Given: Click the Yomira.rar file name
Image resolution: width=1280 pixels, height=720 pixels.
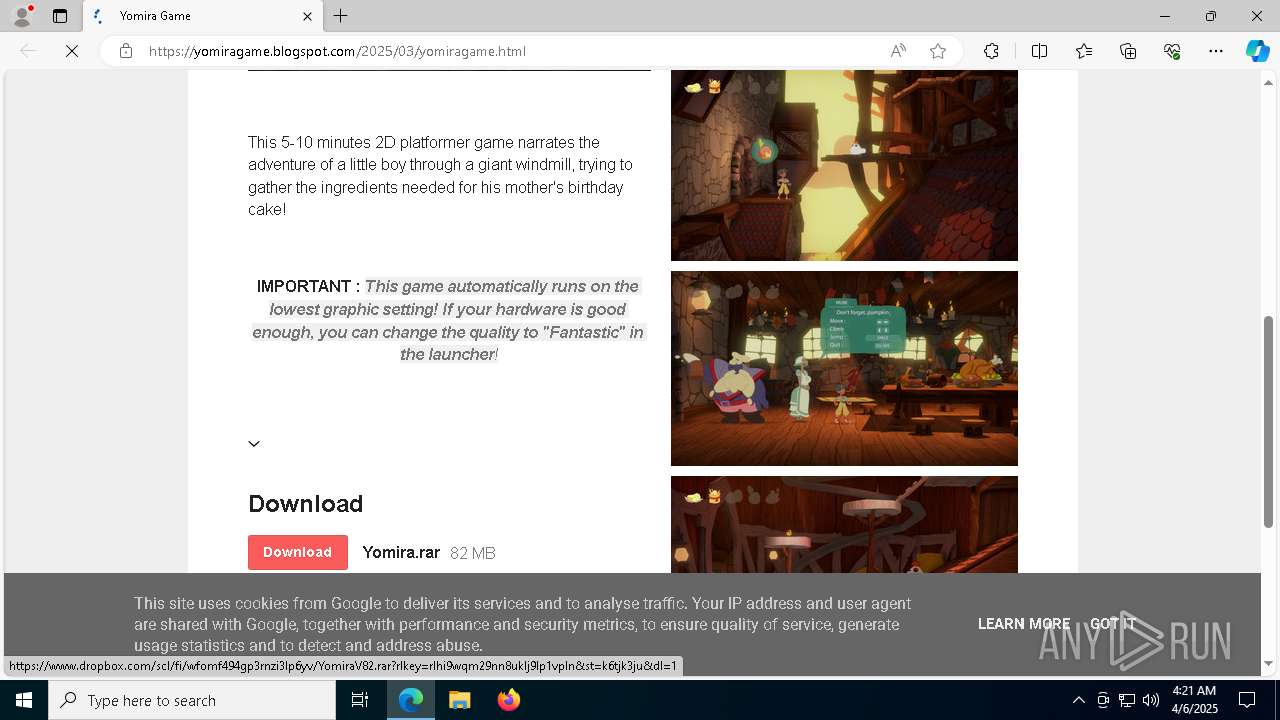Looking at the screenshot, I should 401,552.
